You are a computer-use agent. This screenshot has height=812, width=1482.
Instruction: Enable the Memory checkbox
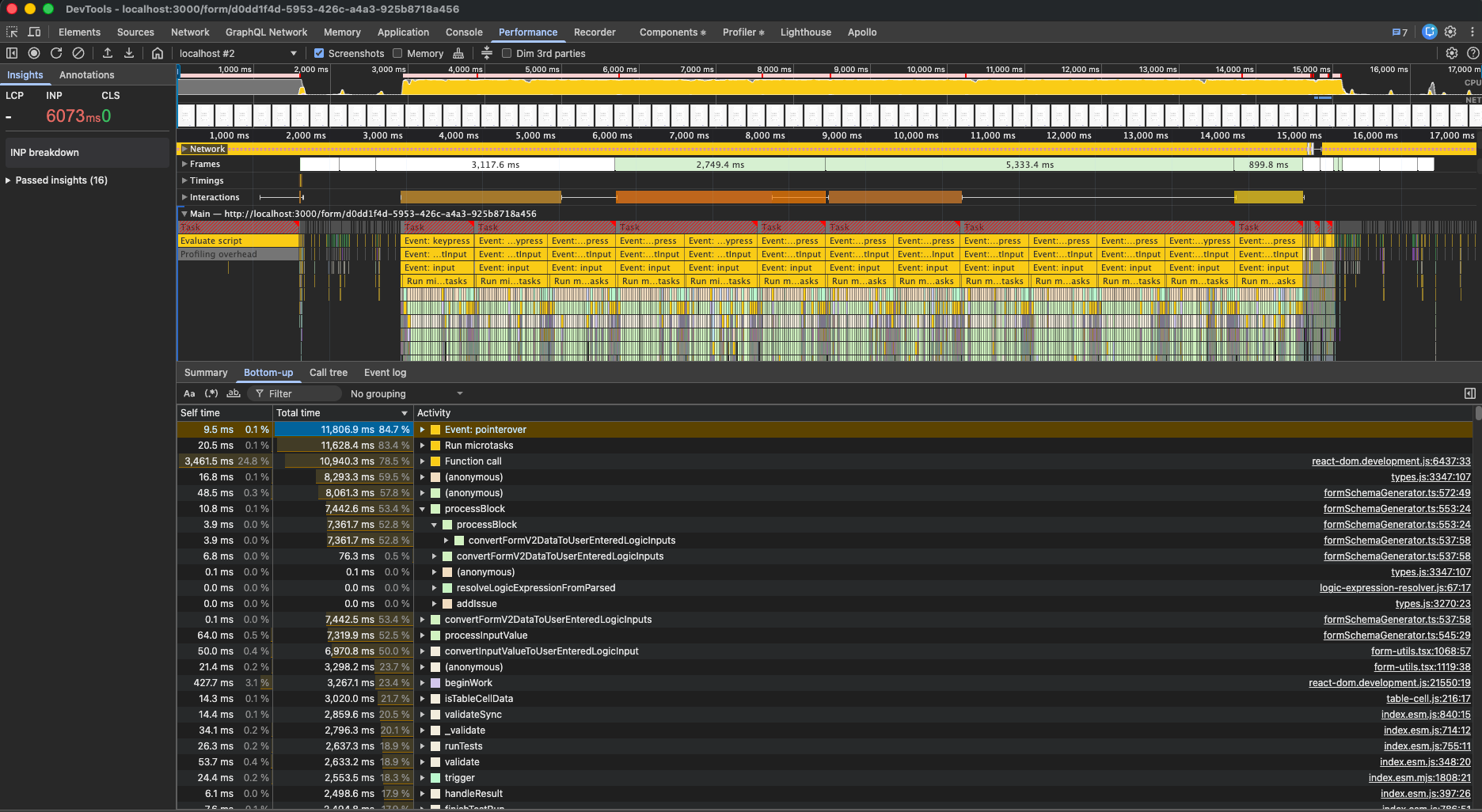tap(398, 53)
